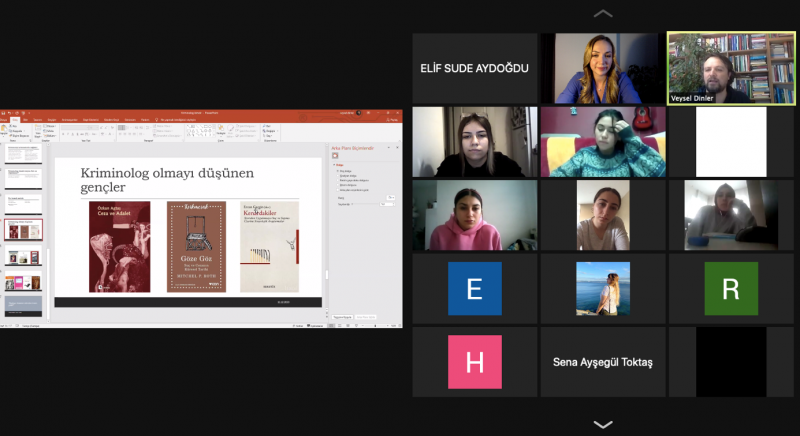Image resolution: width=800 pixels, height=436 pixels.
Task: Click the down chevron below the video grid
Action: pyautogui.click(x=603, y=424)
